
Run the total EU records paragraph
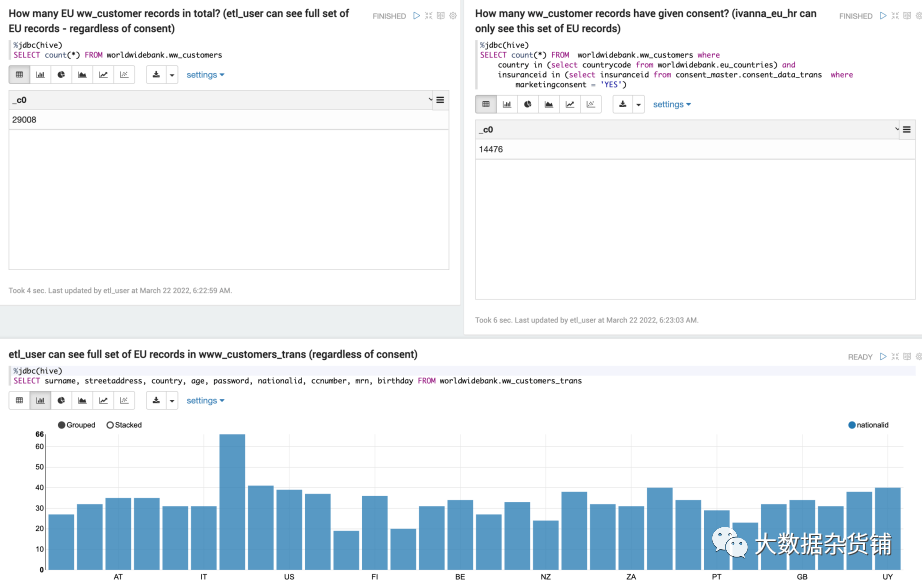point(416,16)
